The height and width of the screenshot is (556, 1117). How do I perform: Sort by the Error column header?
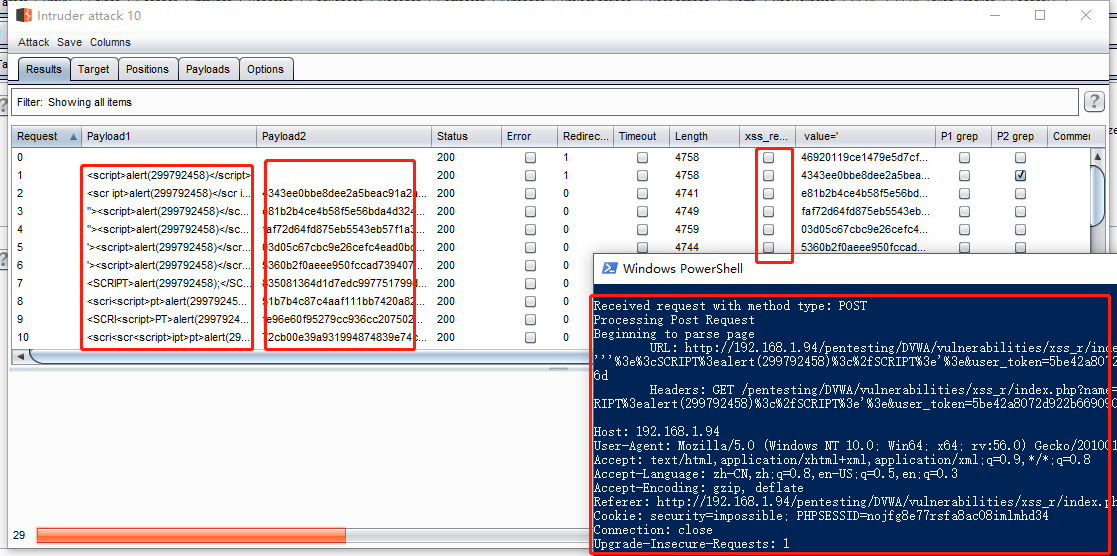click(529, 136)
